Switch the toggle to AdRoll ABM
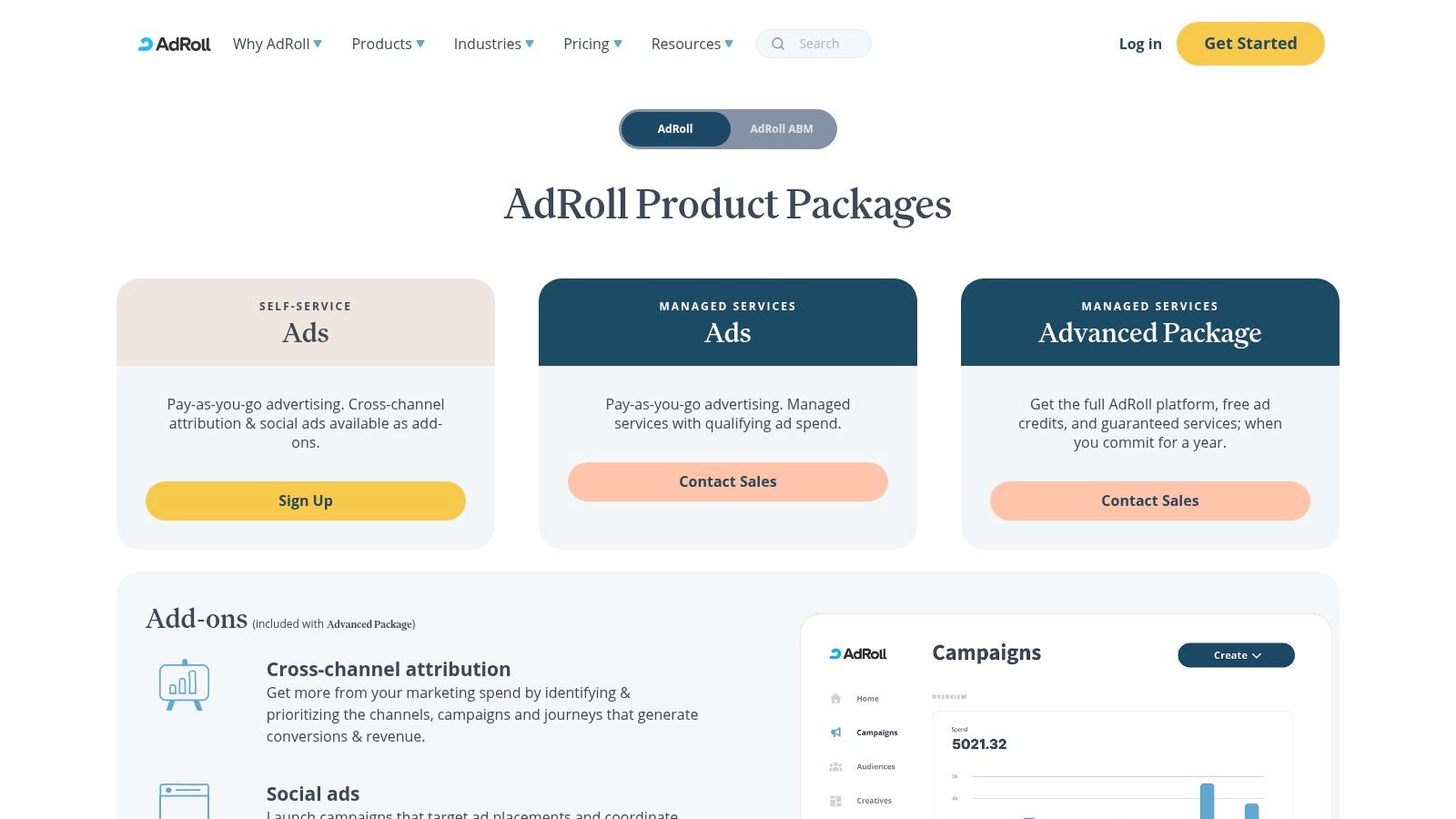 click(781, 129)
